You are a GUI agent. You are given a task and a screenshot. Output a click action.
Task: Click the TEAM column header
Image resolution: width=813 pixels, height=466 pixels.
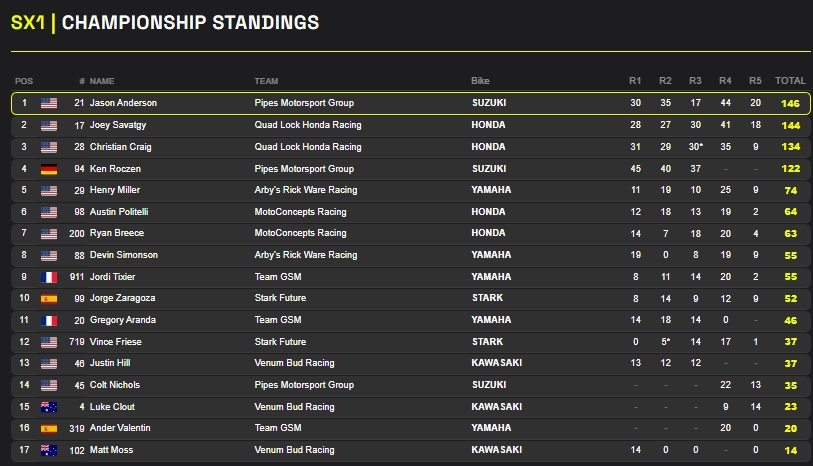(x=266, y=80)
